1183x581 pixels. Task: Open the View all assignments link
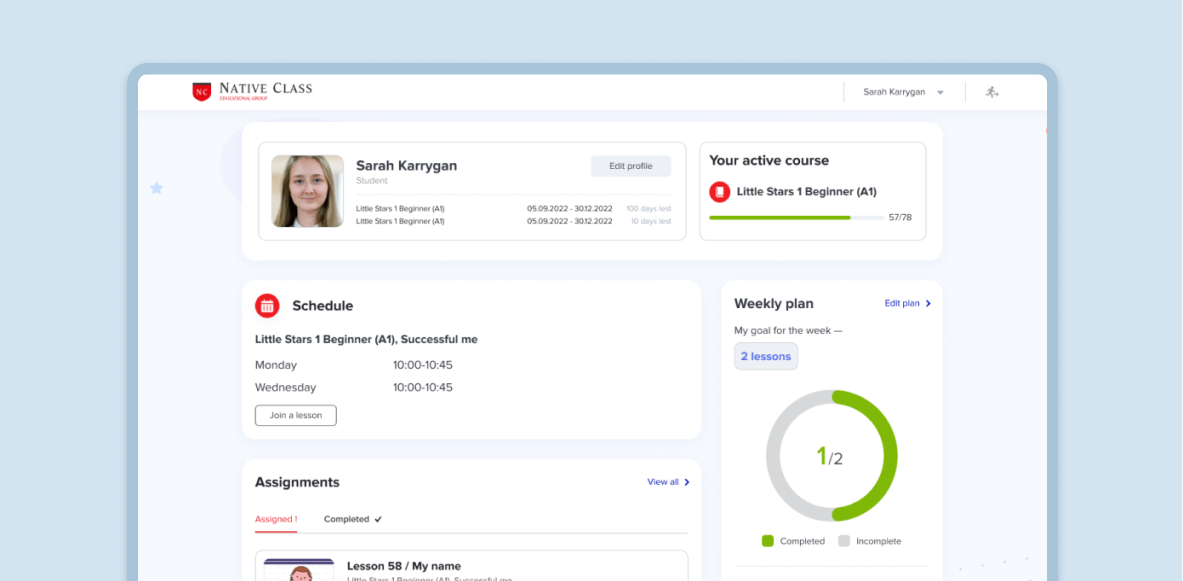tap(663, 482)
